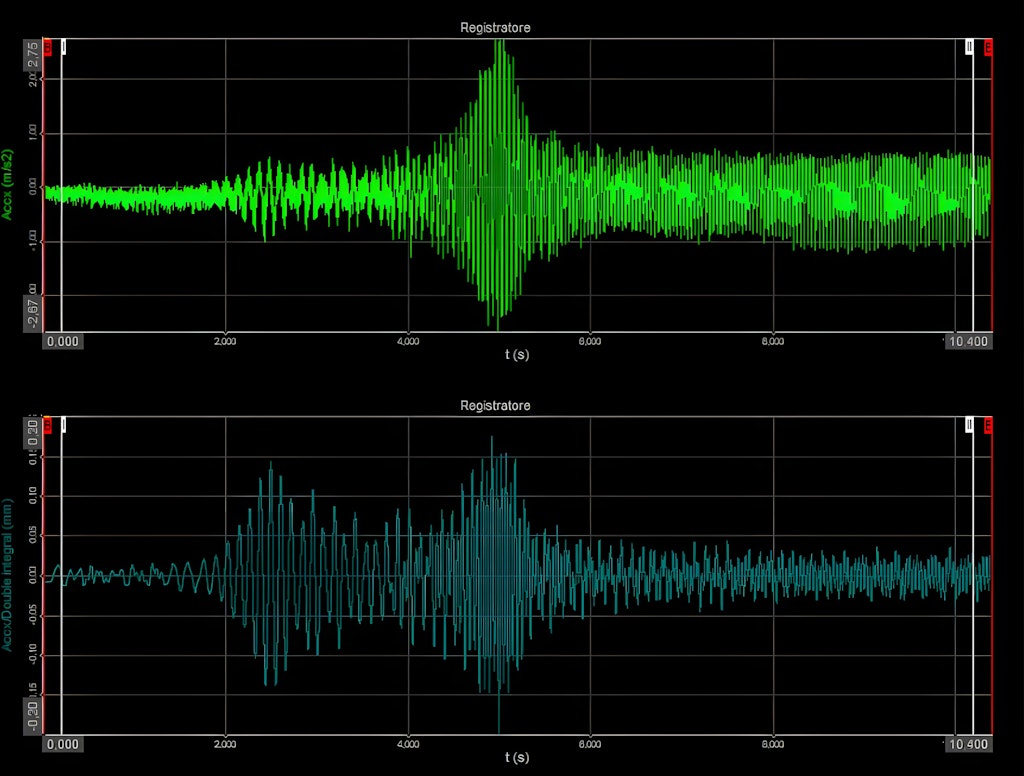Click the 0,000 start time label on top axis
Image resolution: width=1024 pixels, height=776 pixels.
62,340
